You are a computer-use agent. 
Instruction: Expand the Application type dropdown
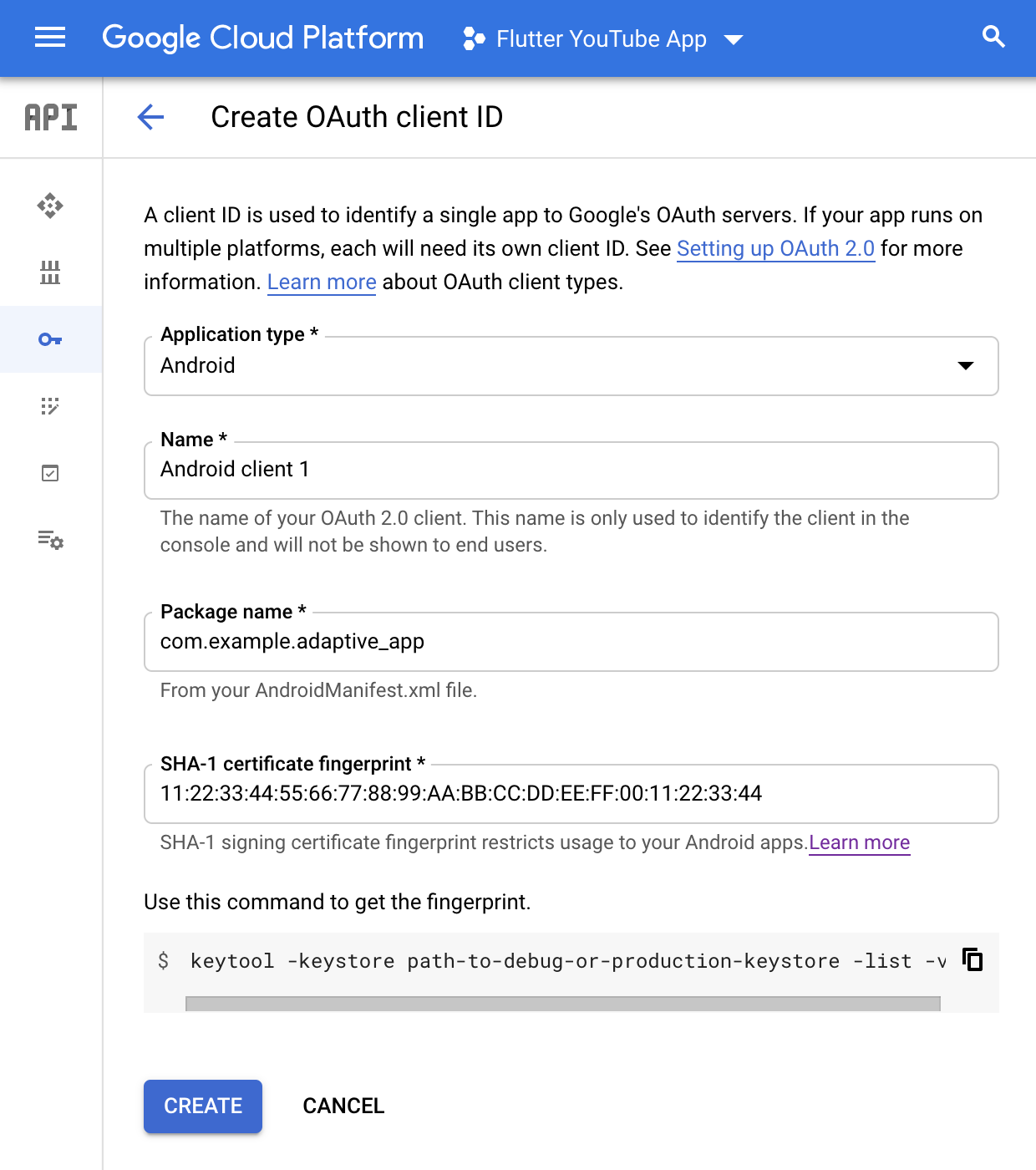(x=966, y=365)
